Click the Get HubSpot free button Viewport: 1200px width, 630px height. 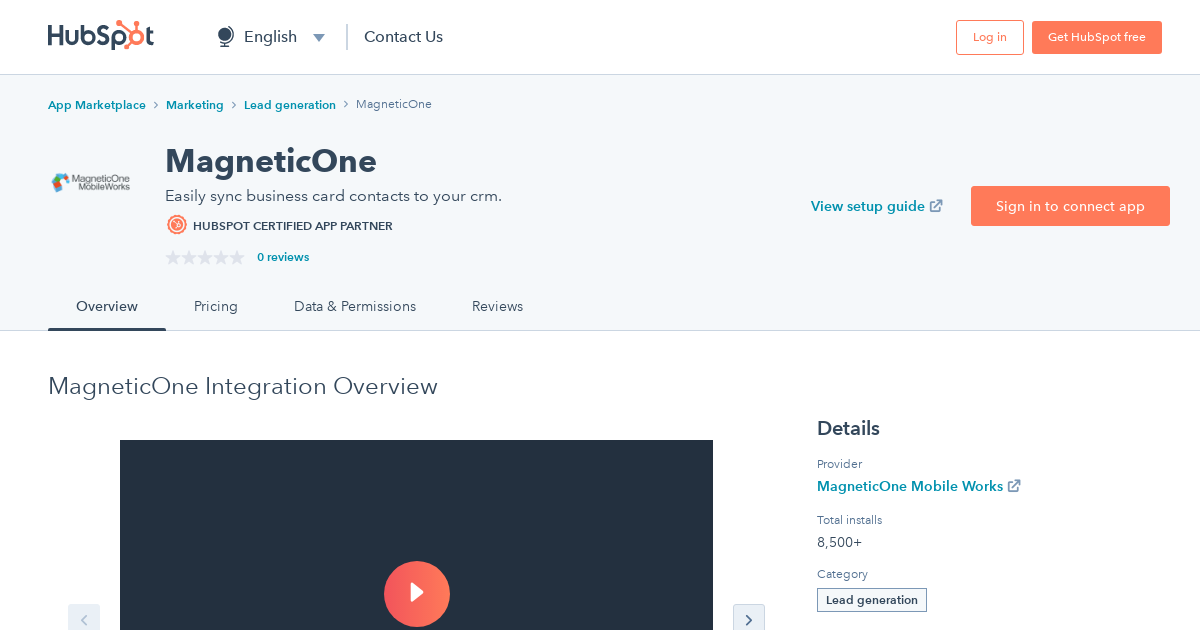tap(1096, 37)
